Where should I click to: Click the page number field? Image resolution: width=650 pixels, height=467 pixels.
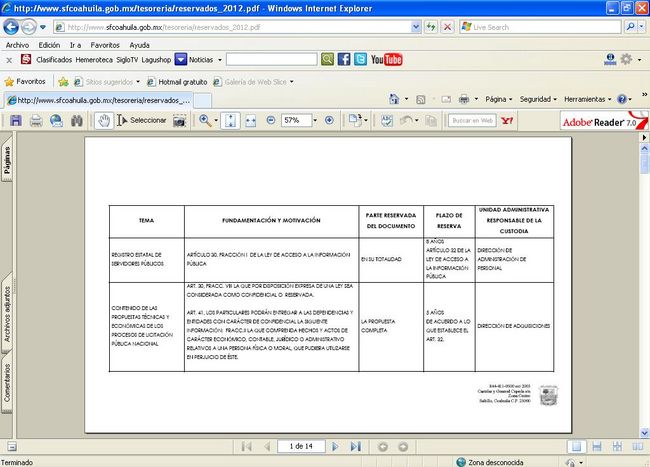[300, 446]
